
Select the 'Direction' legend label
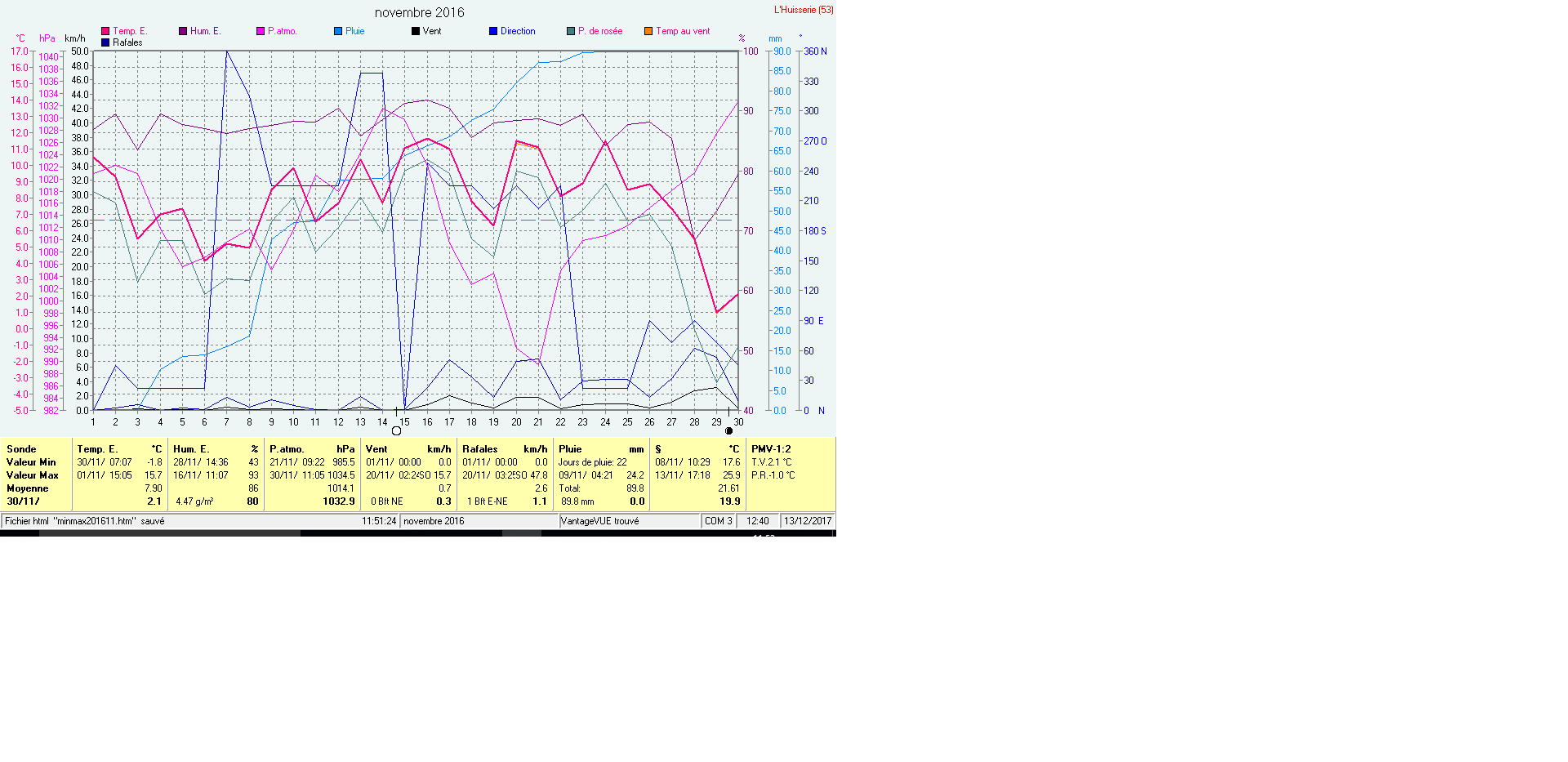(518, 31)
